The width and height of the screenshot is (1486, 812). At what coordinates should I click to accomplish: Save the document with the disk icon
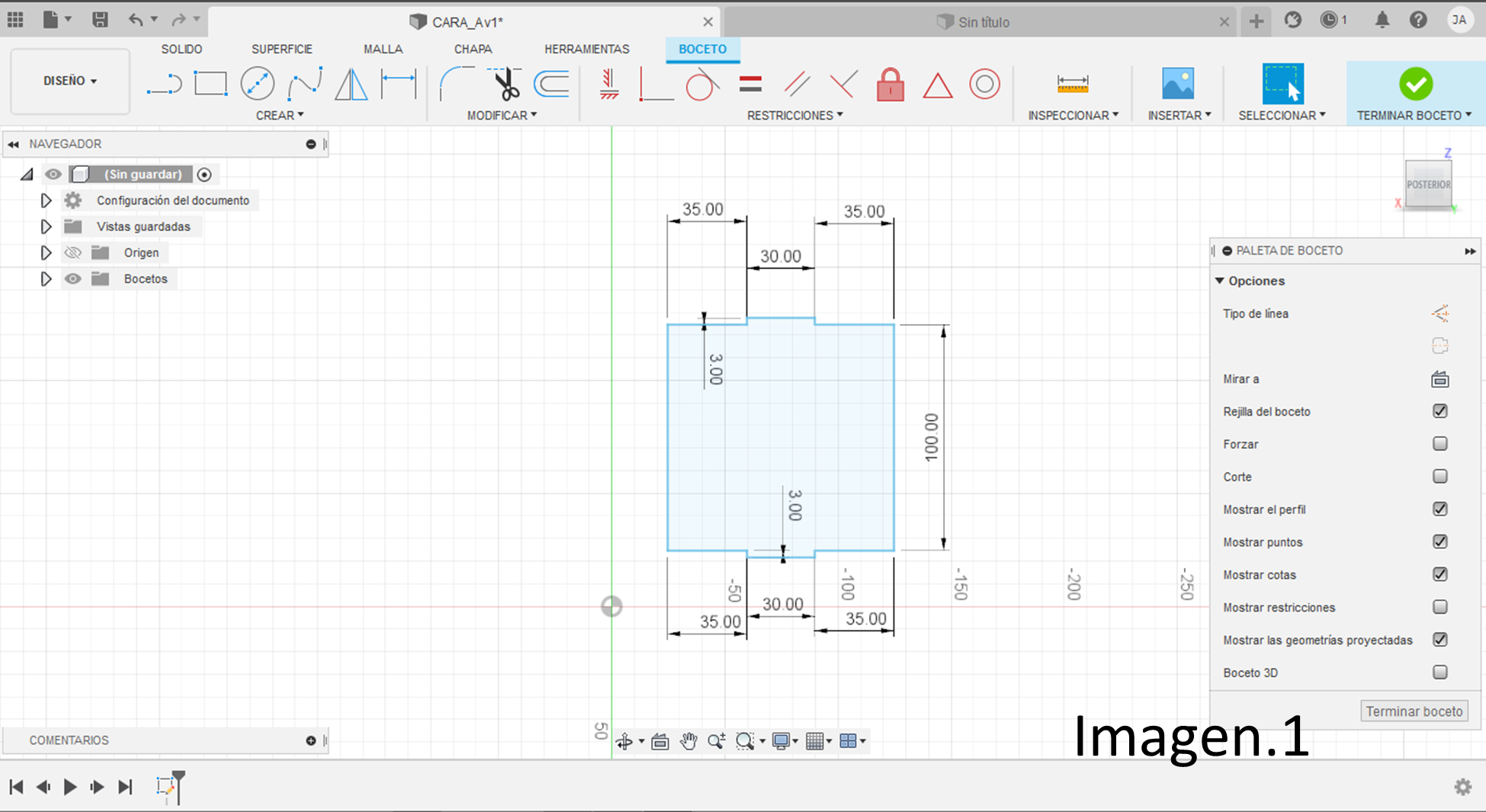click(100, 20)
